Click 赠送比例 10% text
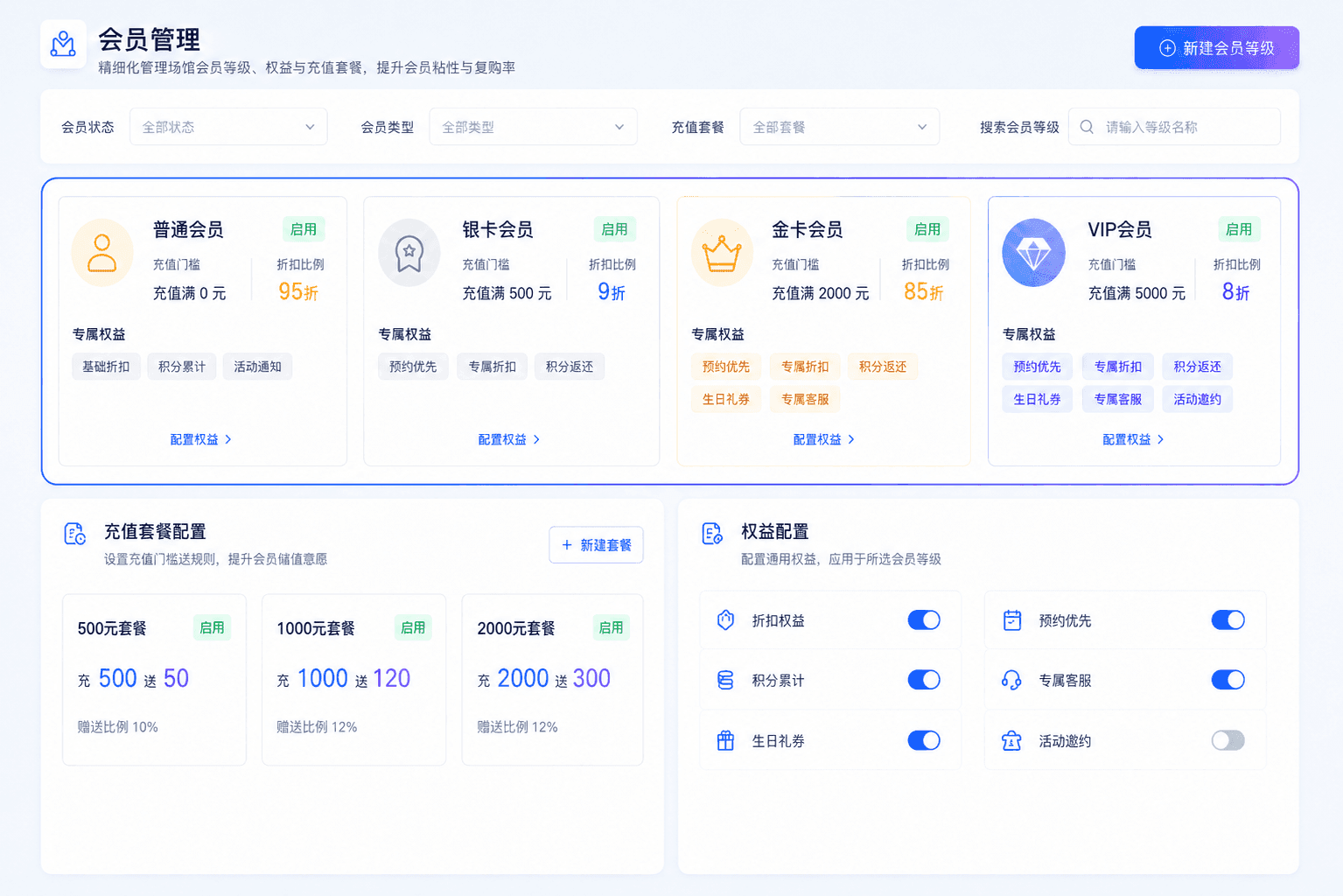1343x896 pixels. 117,727
